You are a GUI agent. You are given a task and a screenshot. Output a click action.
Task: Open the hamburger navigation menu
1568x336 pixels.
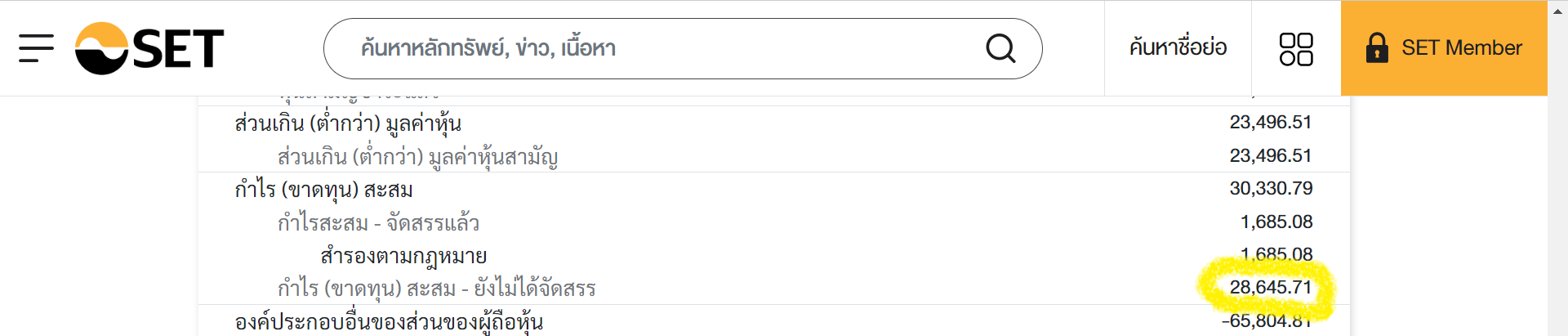[36, 48]
